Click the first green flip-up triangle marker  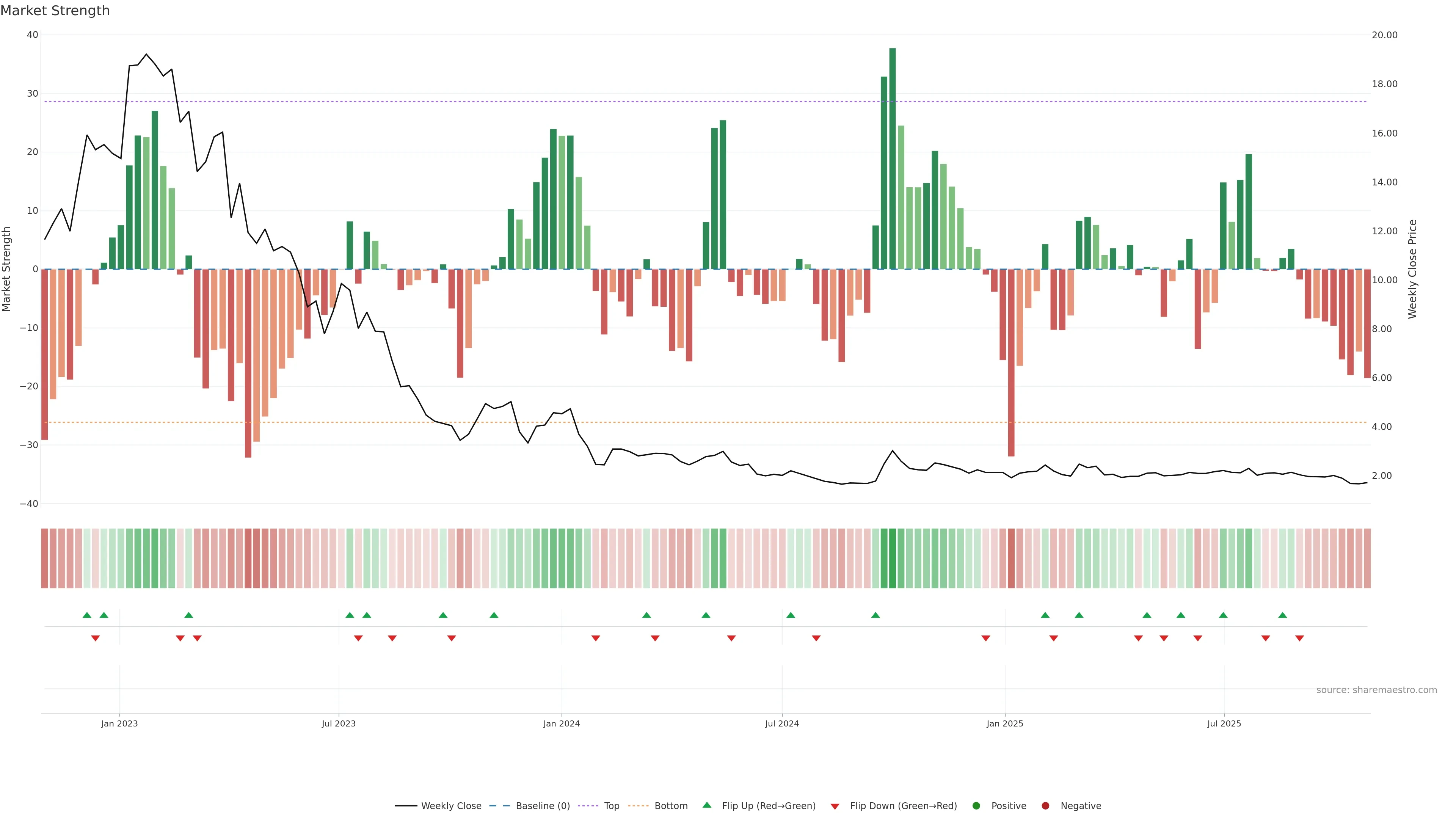pos(86,615)
